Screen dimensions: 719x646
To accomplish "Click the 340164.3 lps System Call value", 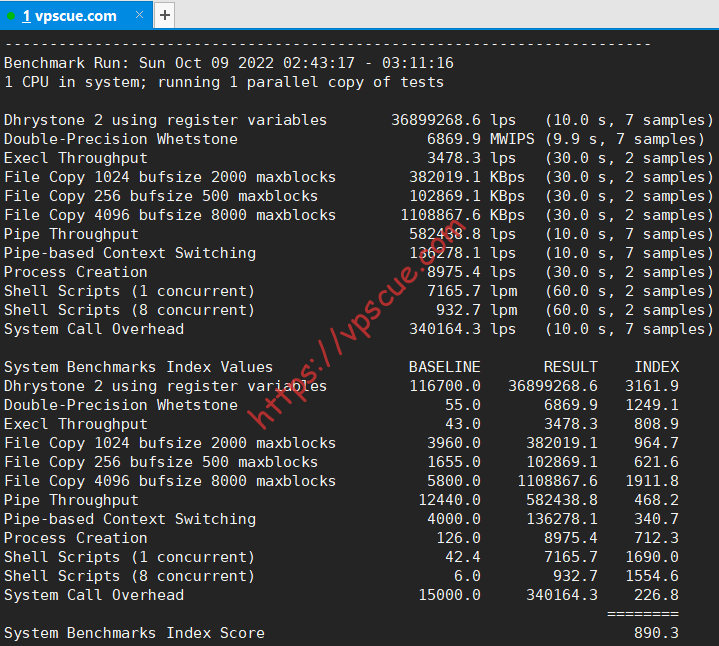I will 462,329.
